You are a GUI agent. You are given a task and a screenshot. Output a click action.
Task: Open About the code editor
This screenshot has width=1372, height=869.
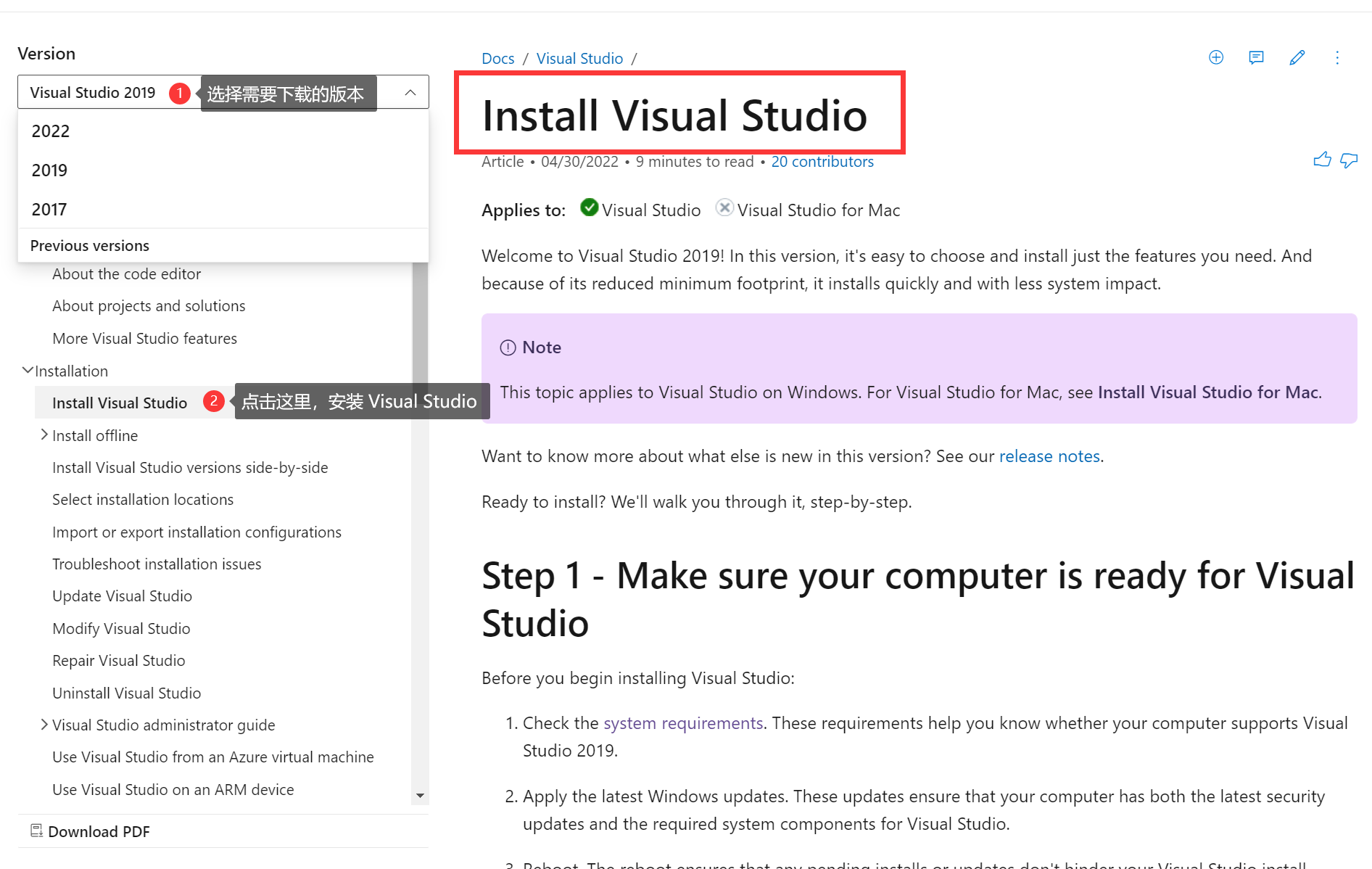[x=126, y=274]
